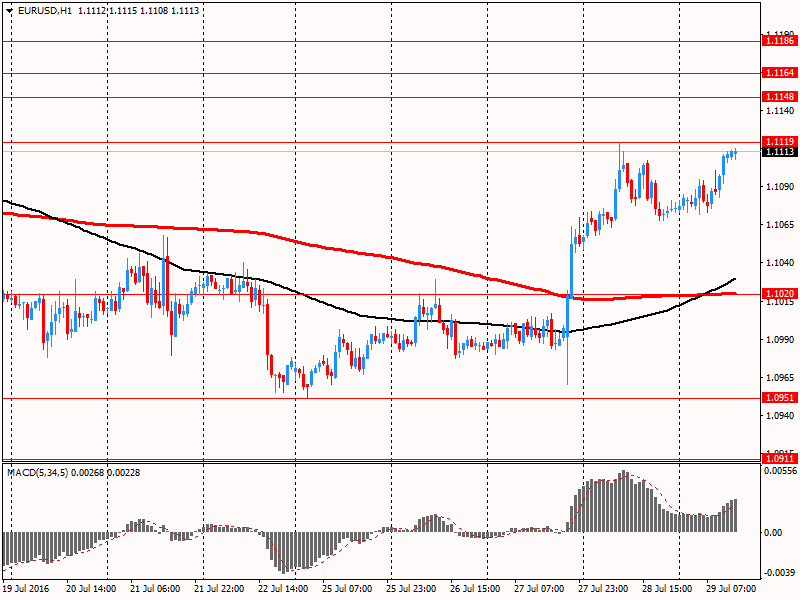
Task: Click the 1.0990 price scale value
Action: (x=780, y=339)
